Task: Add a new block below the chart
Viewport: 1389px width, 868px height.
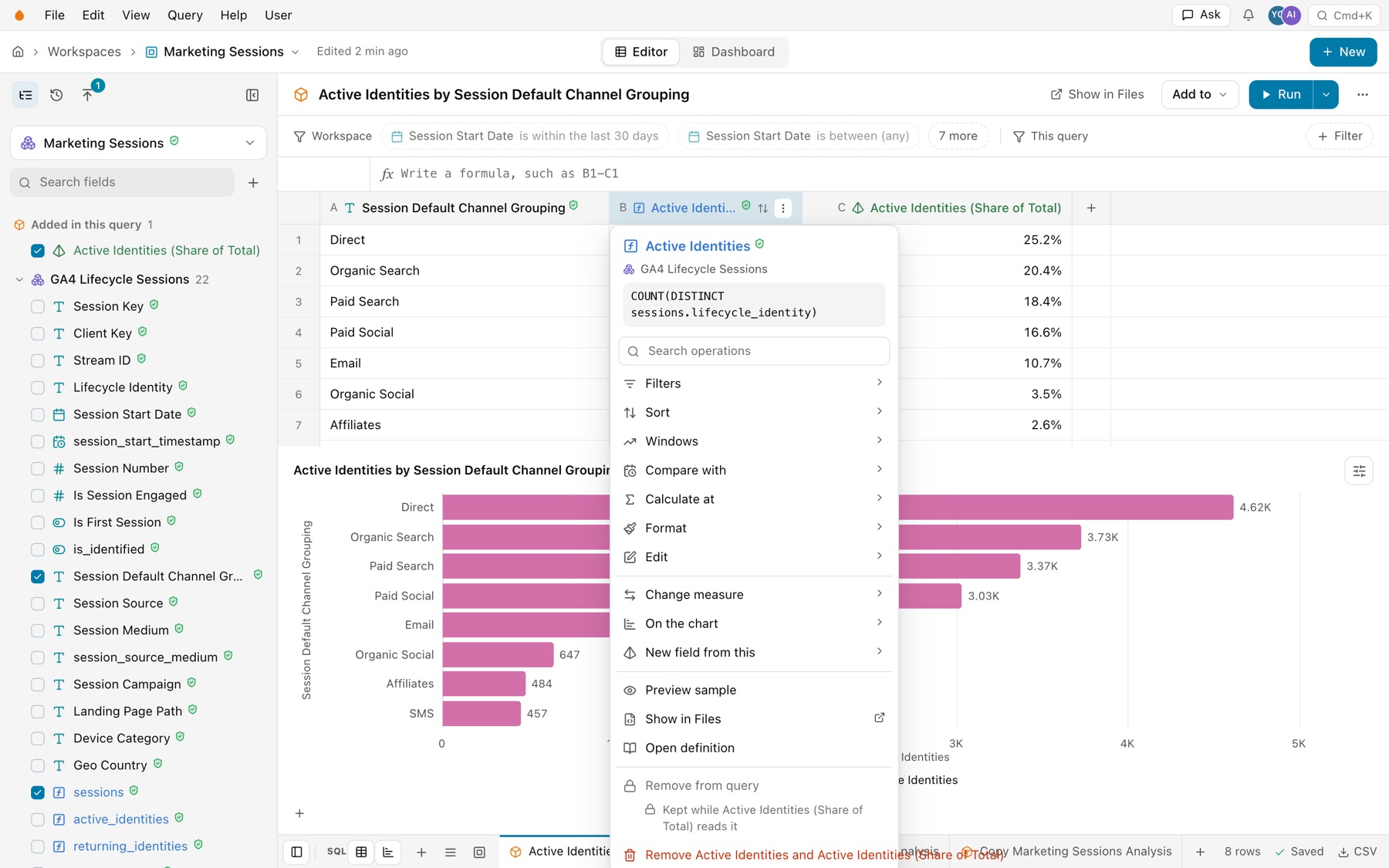Action: point(299,813)
